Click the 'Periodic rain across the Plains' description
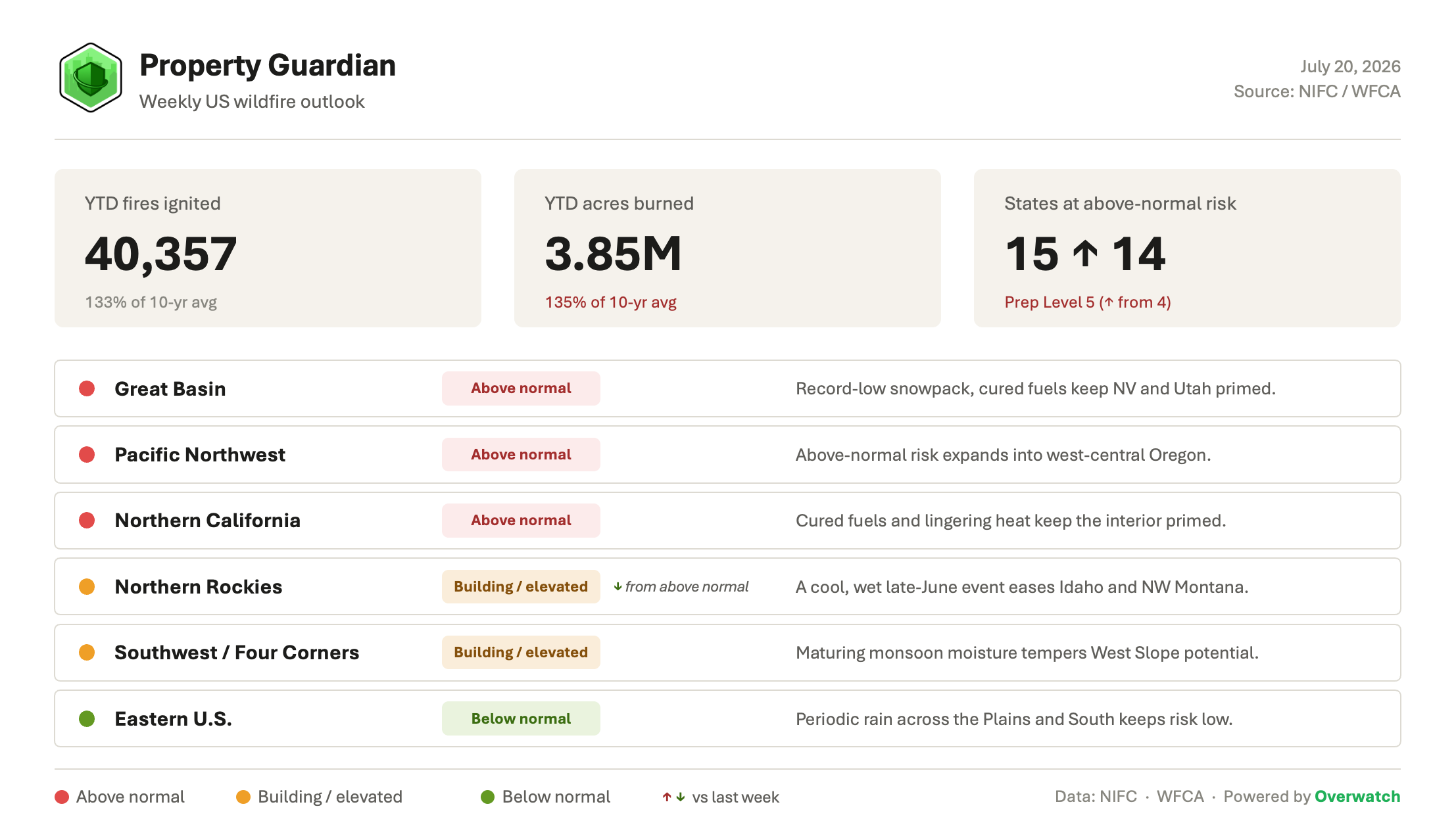The height and width of the screenshot is (819, 1456). click(1014, 719)
